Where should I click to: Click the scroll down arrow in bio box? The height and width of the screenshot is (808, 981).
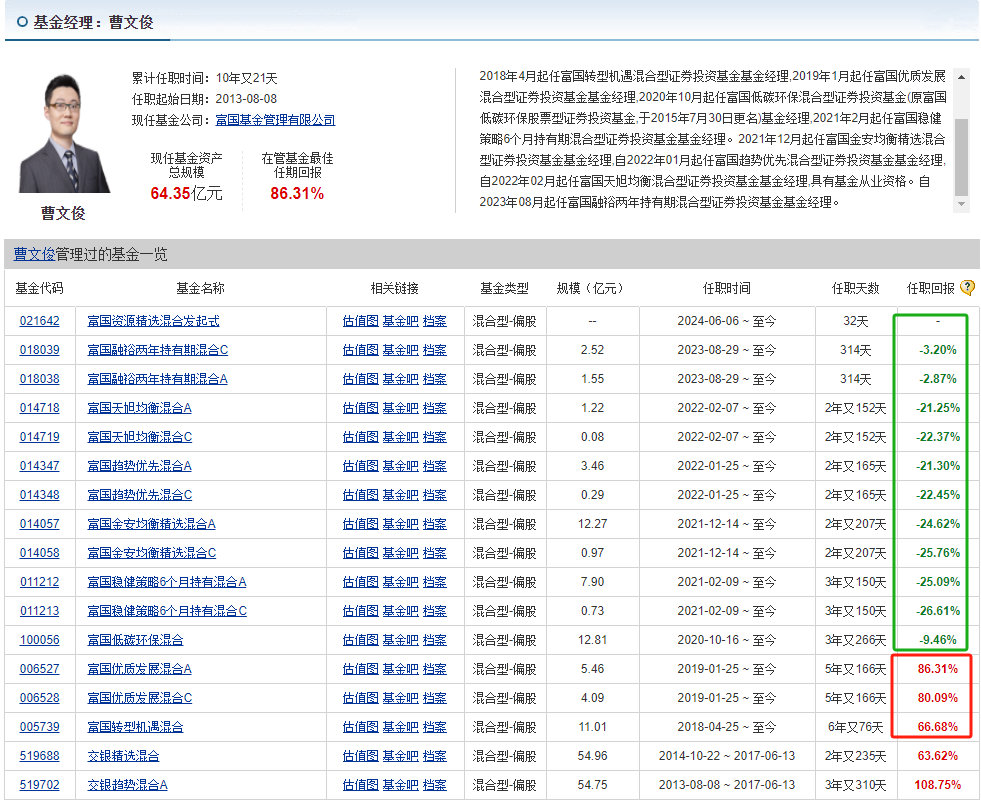961,204
